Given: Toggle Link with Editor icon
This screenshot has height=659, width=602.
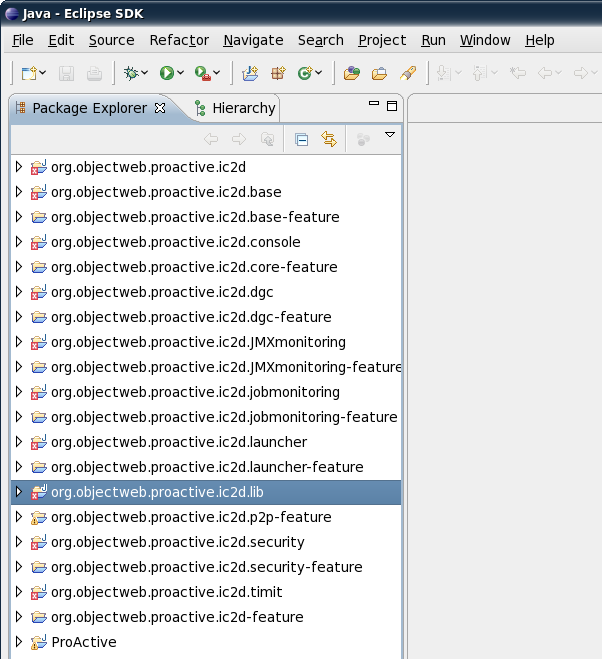Looking at the screenshot, I should click(329, 139).
